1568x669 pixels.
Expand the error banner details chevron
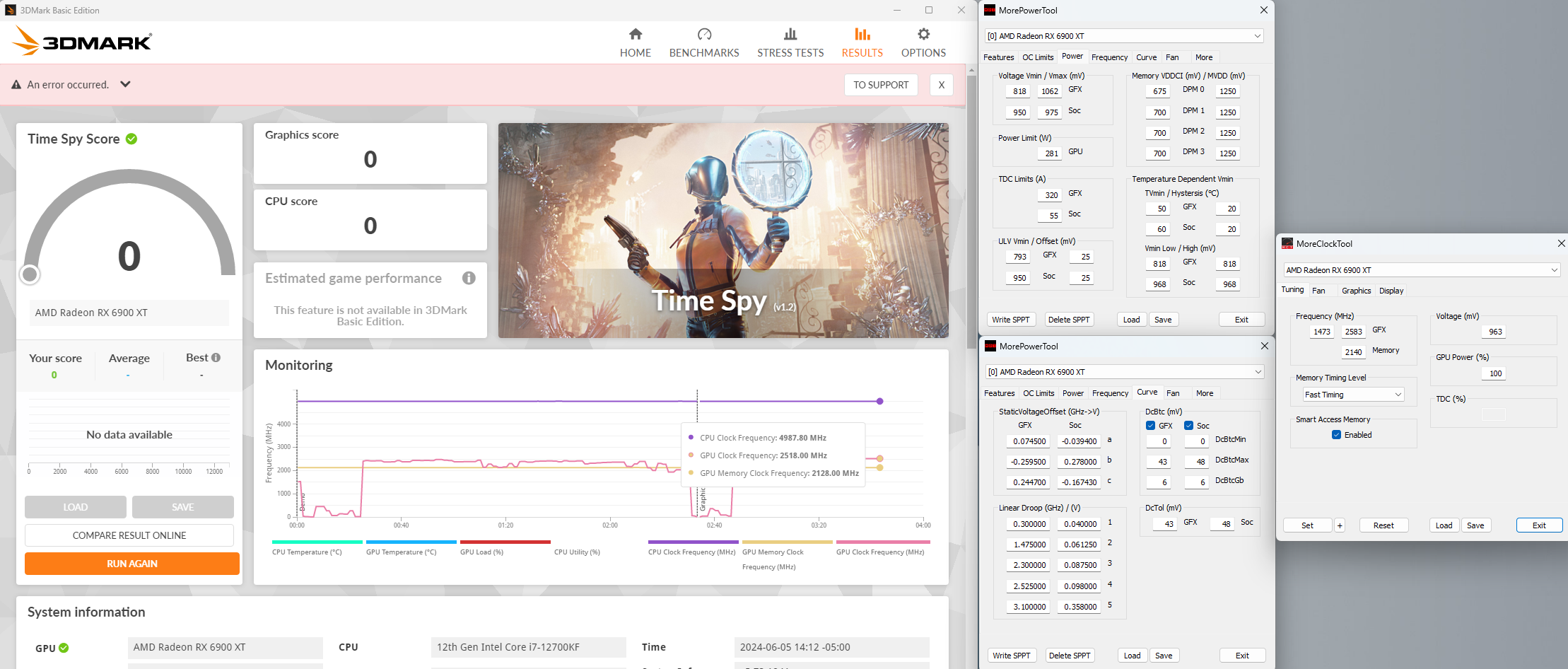click(125, 84)
